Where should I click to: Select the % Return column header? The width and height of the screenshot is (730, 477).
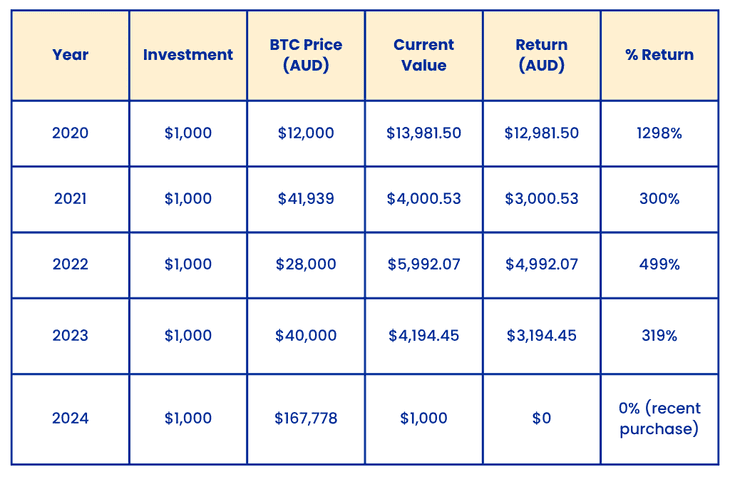(x=659, y=55)
